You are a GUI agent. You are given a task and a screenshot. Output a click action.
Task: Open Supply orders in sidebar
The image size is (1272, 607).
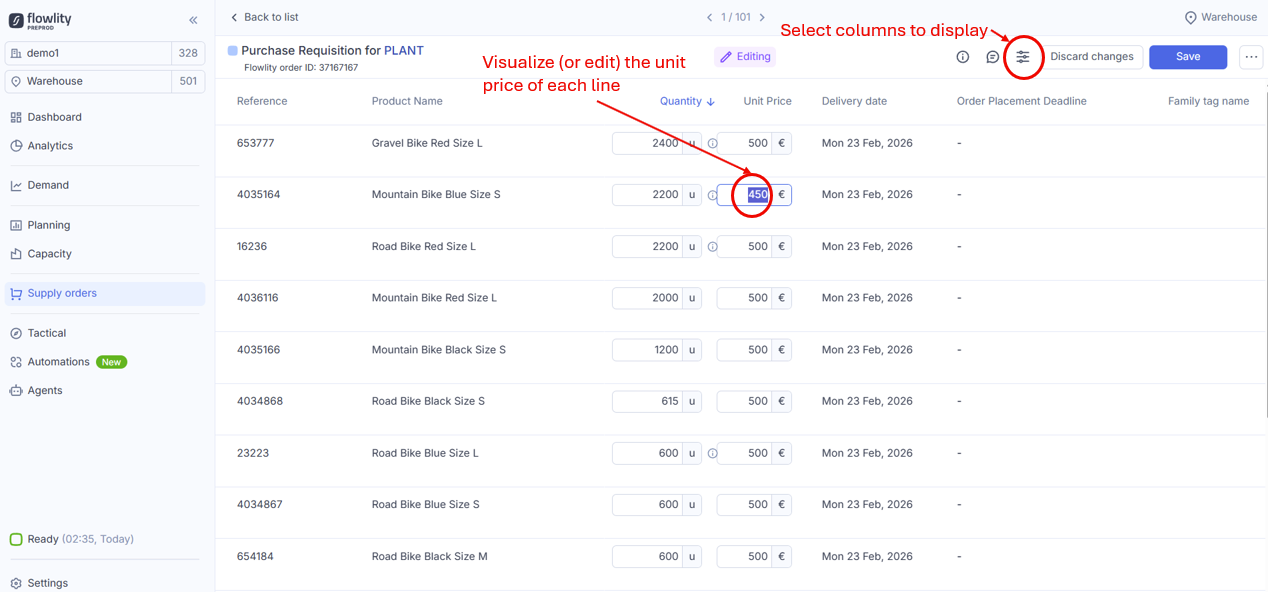[x=62, y=293]
